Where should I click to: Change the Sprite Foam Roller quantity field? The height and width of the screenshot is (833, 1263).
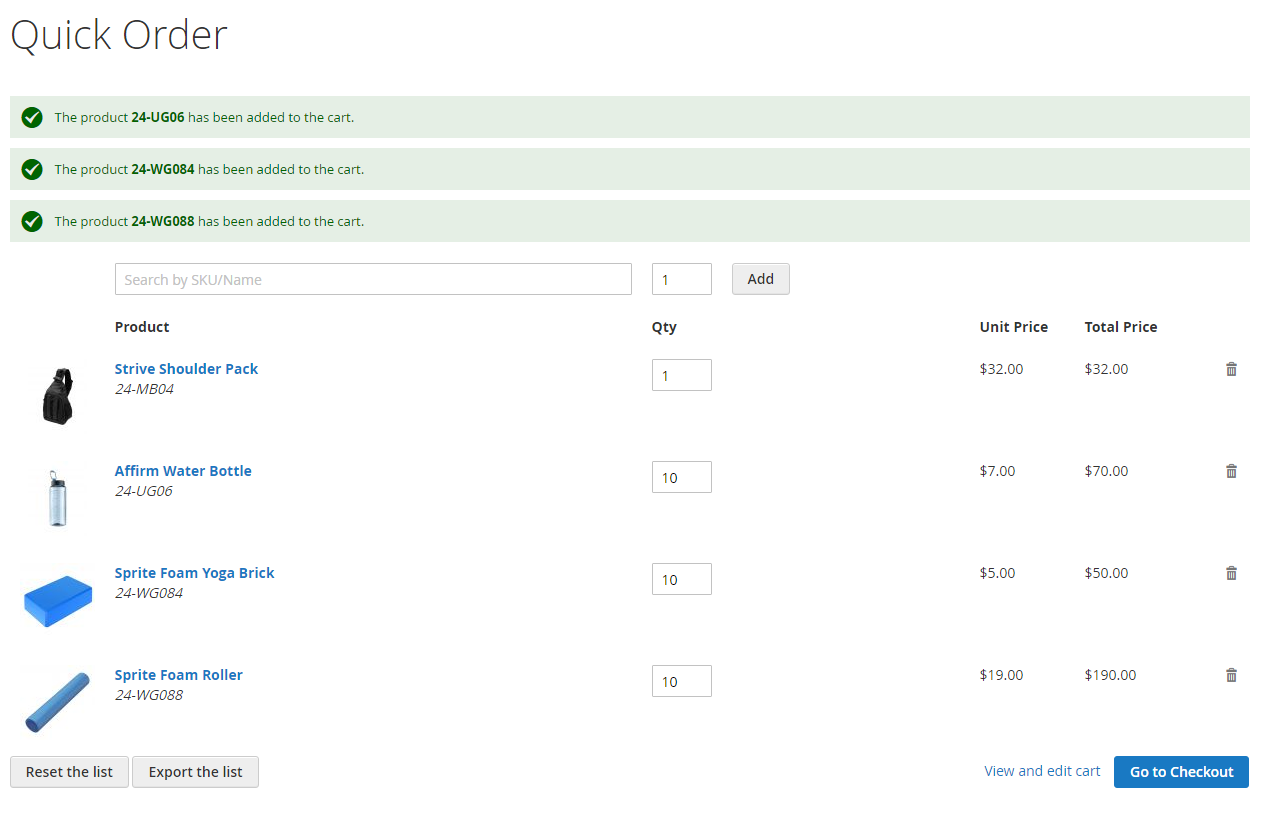(681, 681)
